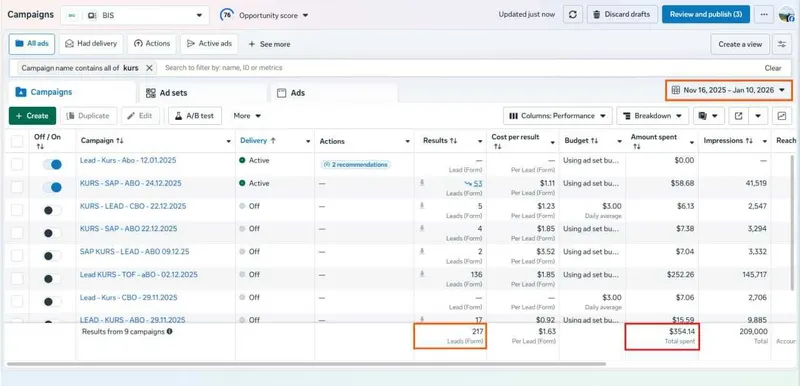Open the reports icon dropdown
This screenshot has width=800, height=386.
tap(709, 116)
